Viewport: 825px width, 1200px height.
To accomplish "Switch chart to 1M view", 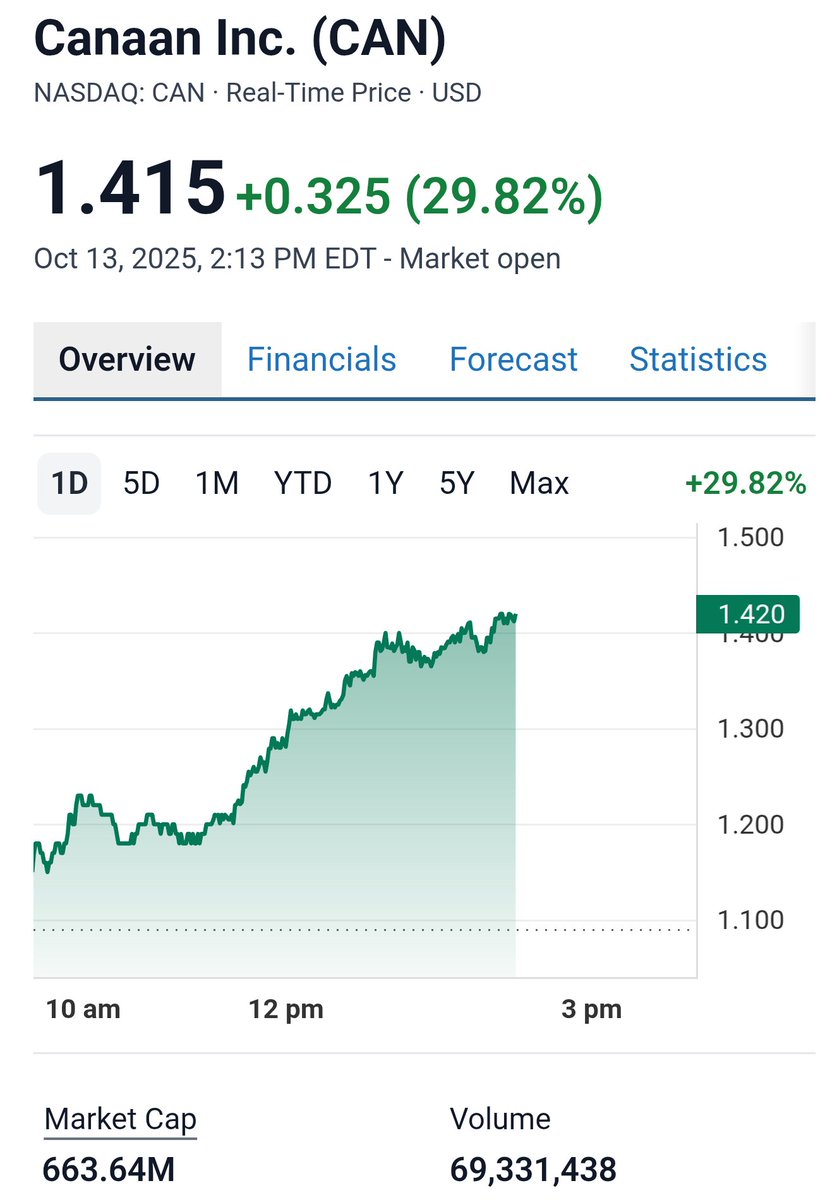I will pyautogui.click(x=216, y=483).
